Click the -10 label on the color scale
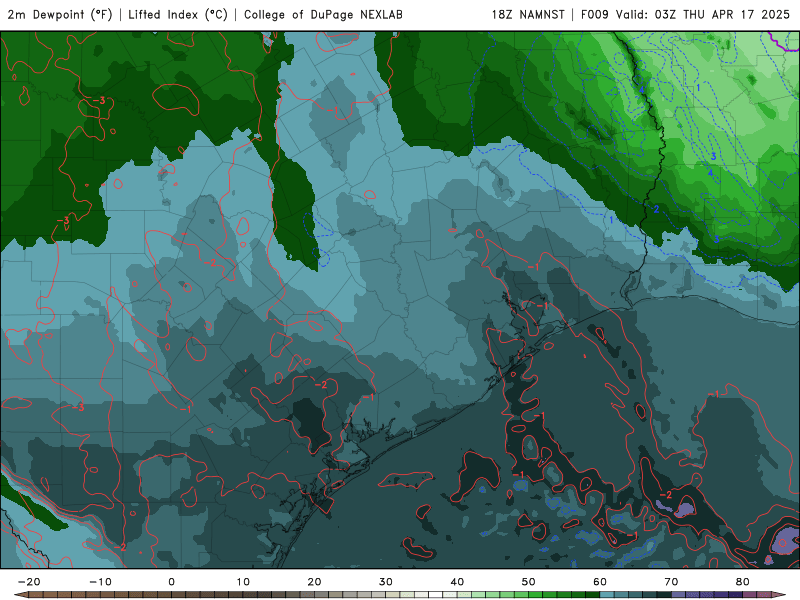800x600 pixels. click(x=100, y=582)
